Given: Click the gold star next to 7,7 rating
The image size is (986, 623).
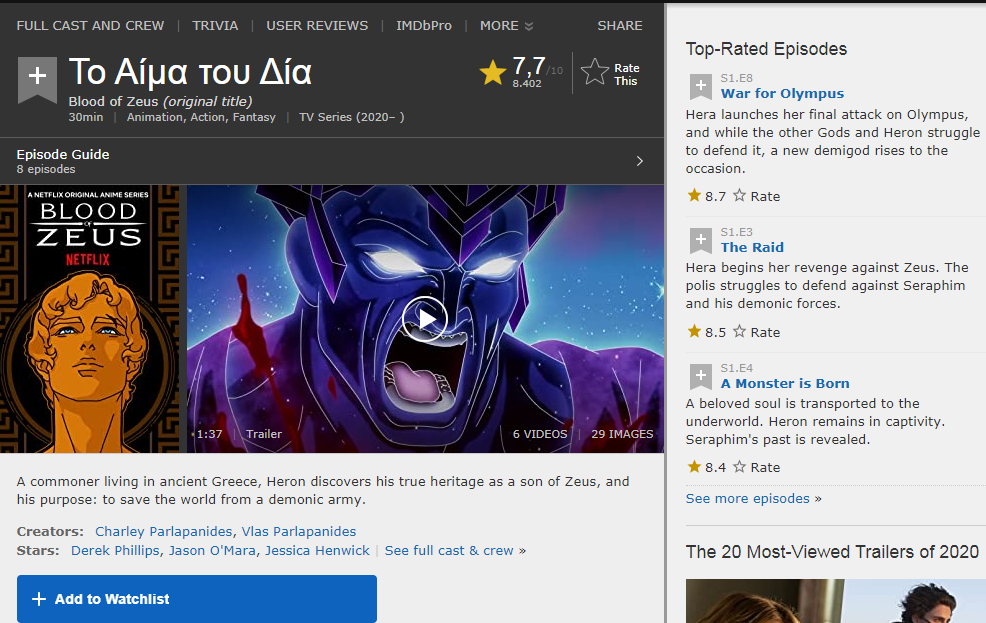Looking at the screenshot, I should pos(492,72).
